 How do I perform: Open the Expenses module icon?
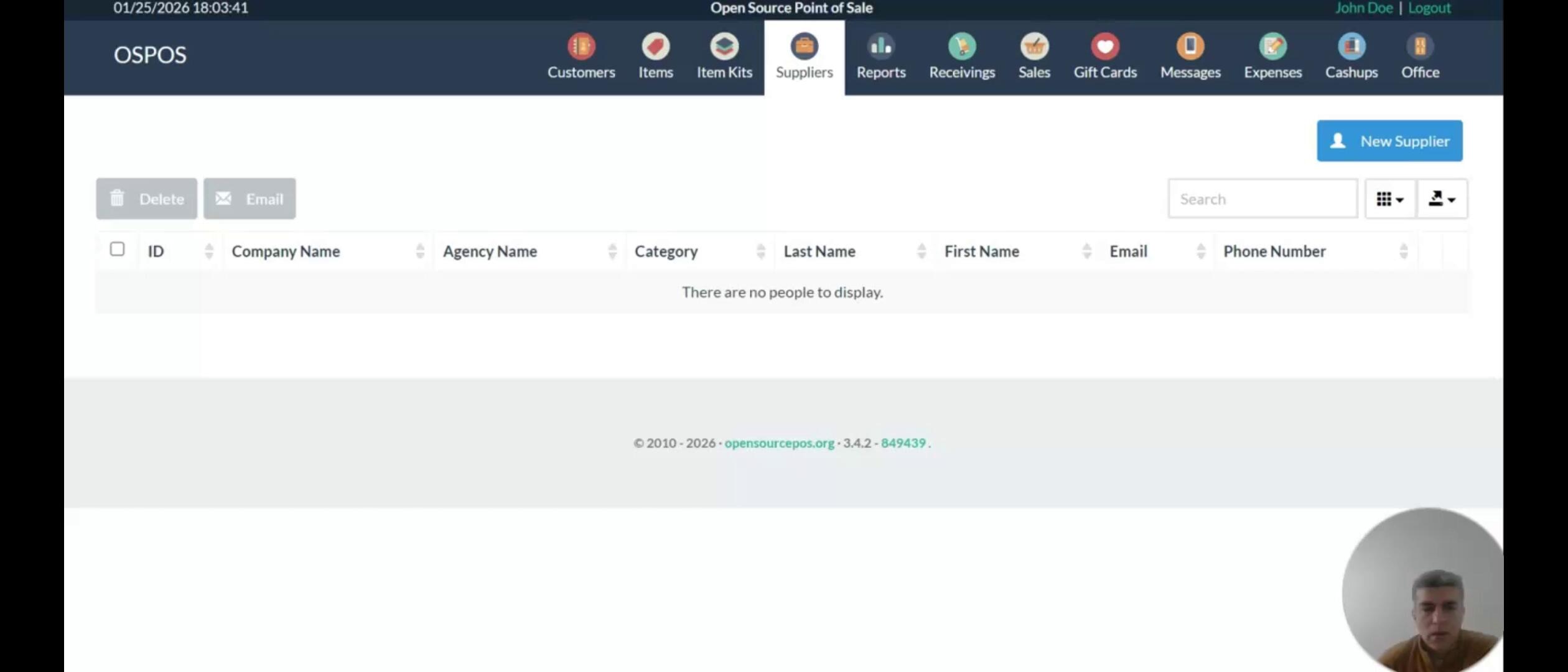point(1272,47)
